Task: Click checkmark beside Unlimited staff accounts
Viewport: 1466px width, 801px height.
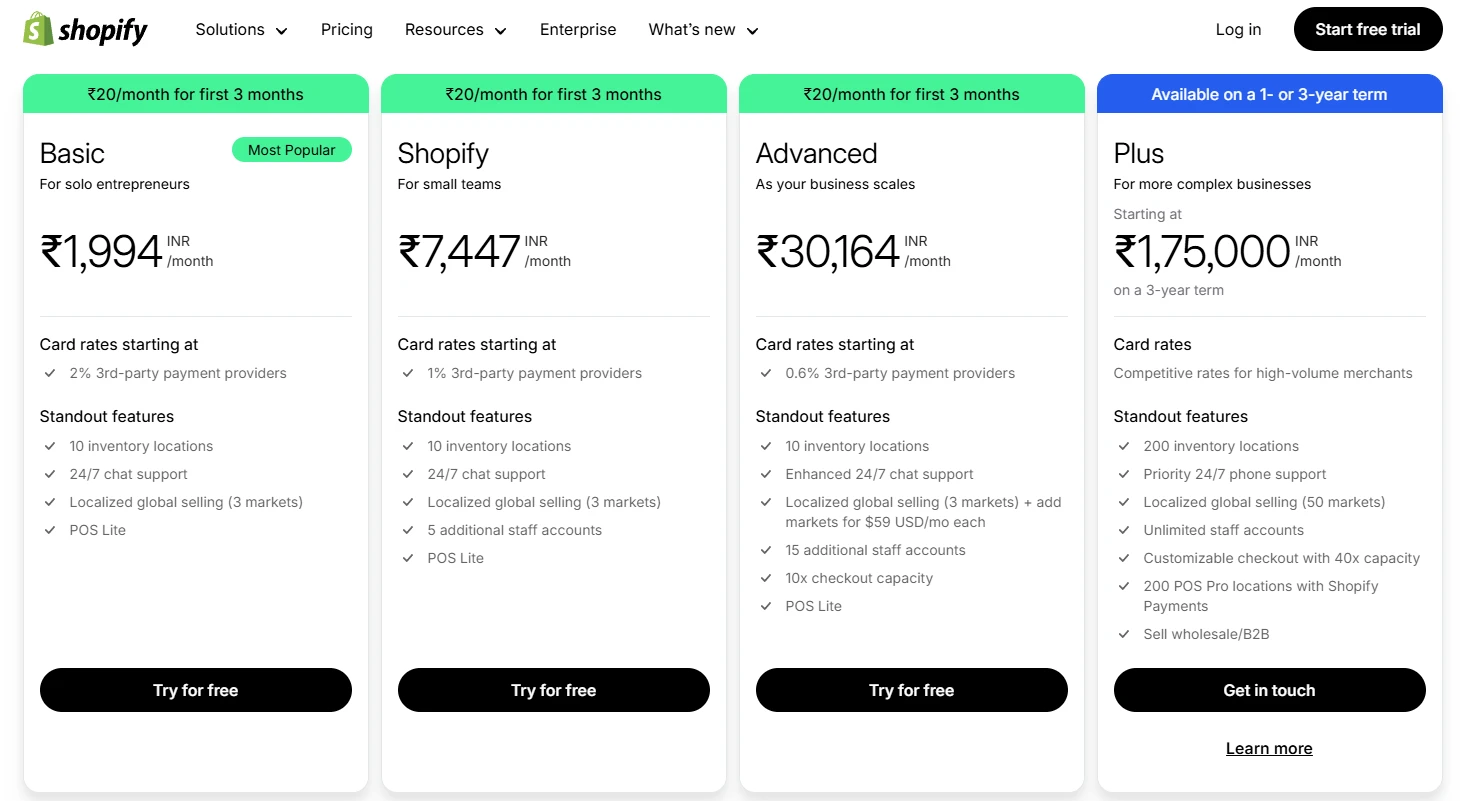Action: click(1124, 530)
